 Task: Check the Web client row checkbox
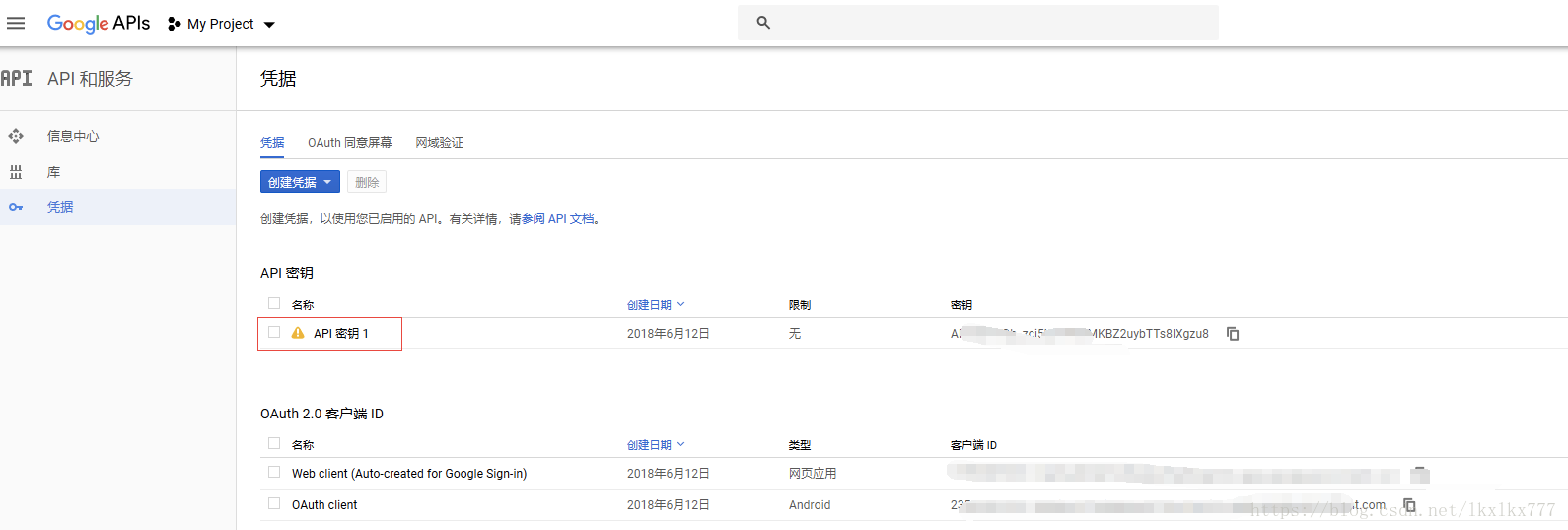point(274,472)
